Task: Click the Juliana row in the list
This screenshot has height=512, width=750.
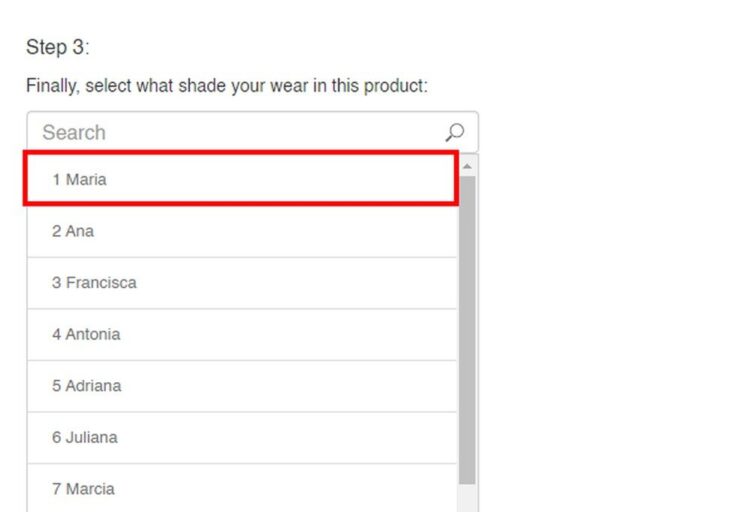Action: [240, 437]
